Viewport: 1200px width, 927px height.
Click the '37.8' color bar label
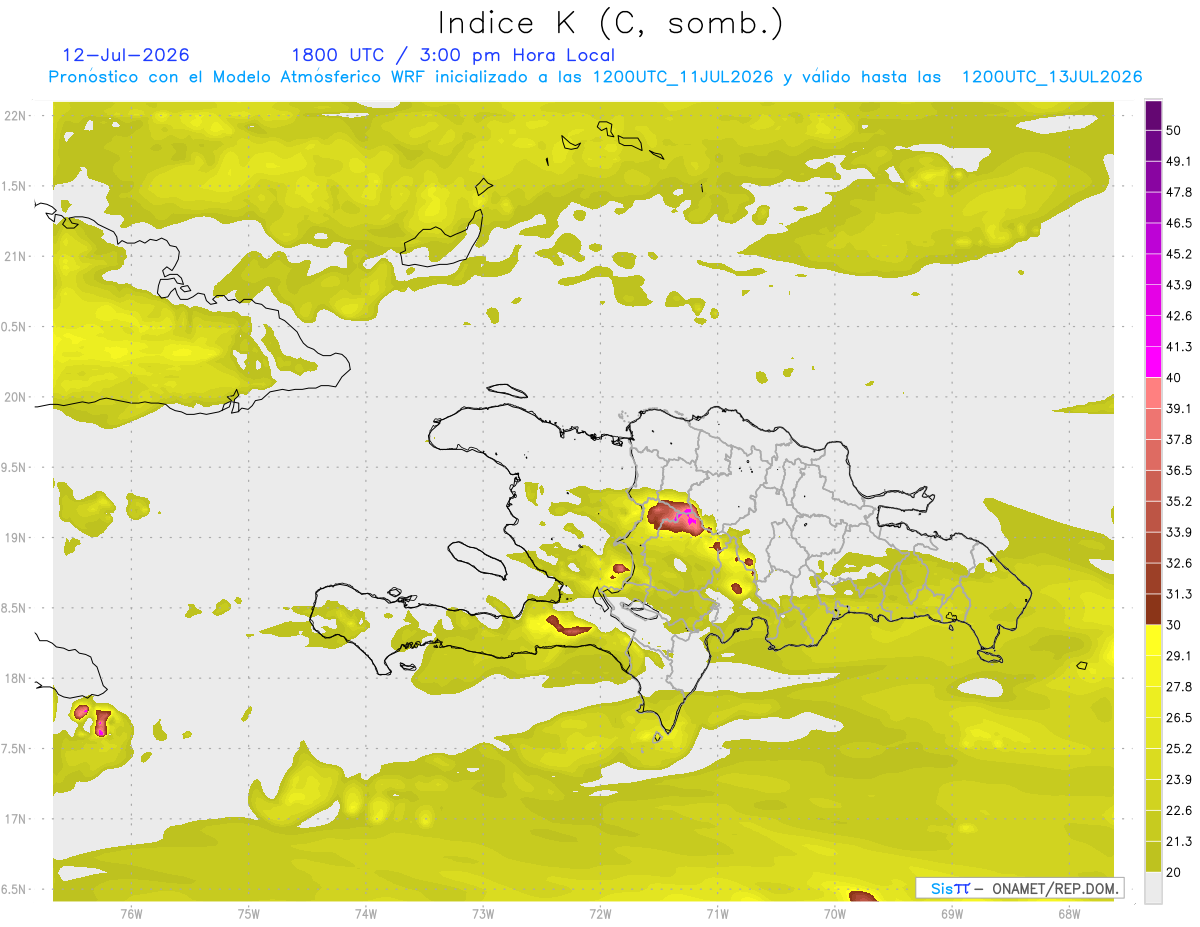pos(1179,439)
